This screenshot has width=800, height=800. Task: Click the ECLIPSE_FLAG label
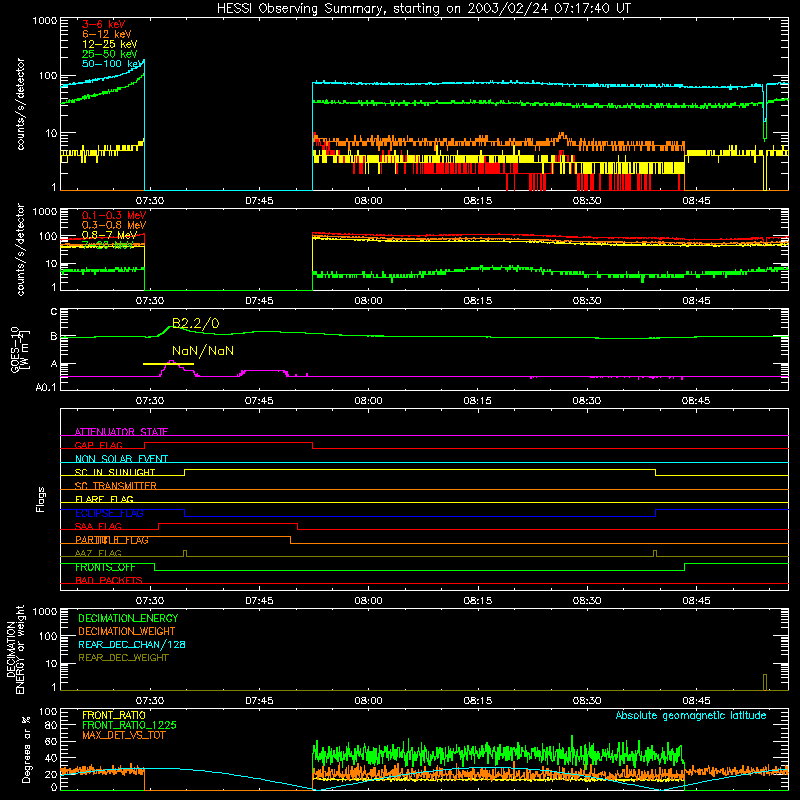tap(109, 513)
